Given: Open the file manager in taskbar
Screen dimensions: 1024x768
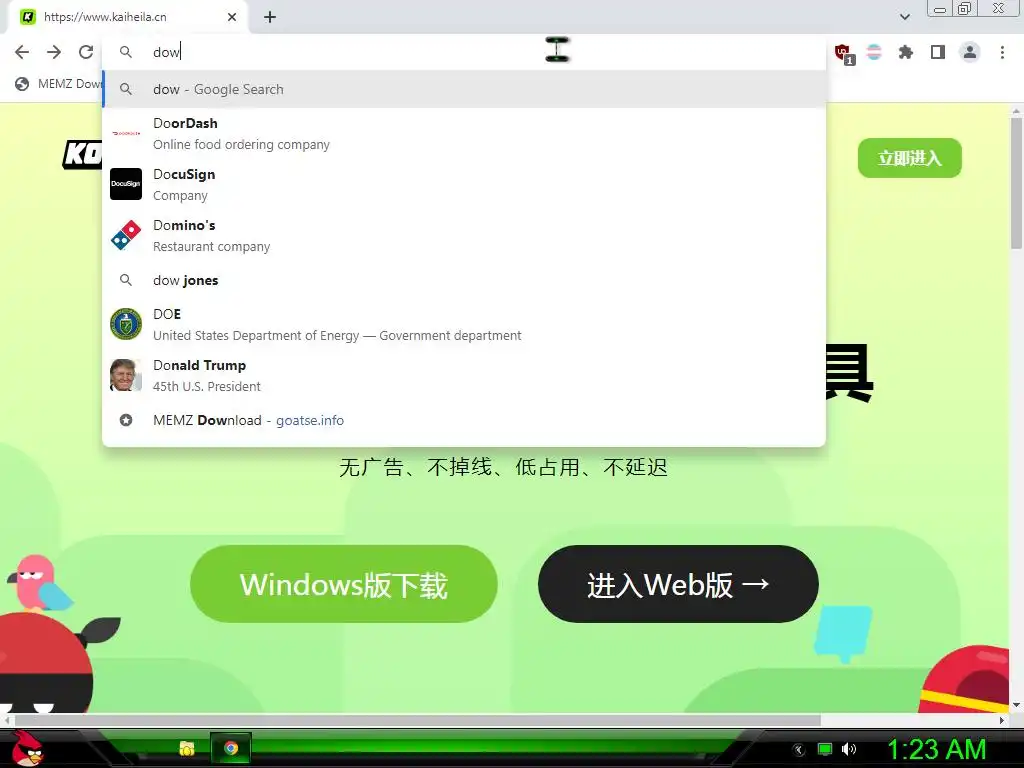Looking at the screenshot, I should coord(187,748).
